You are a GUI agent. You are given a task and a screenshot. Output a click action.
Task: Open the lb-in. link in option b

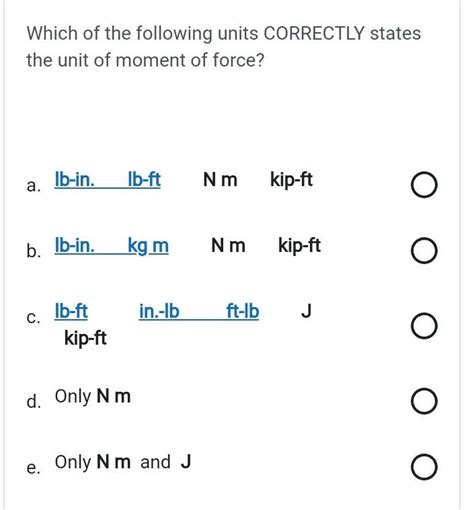coord(75,246)
